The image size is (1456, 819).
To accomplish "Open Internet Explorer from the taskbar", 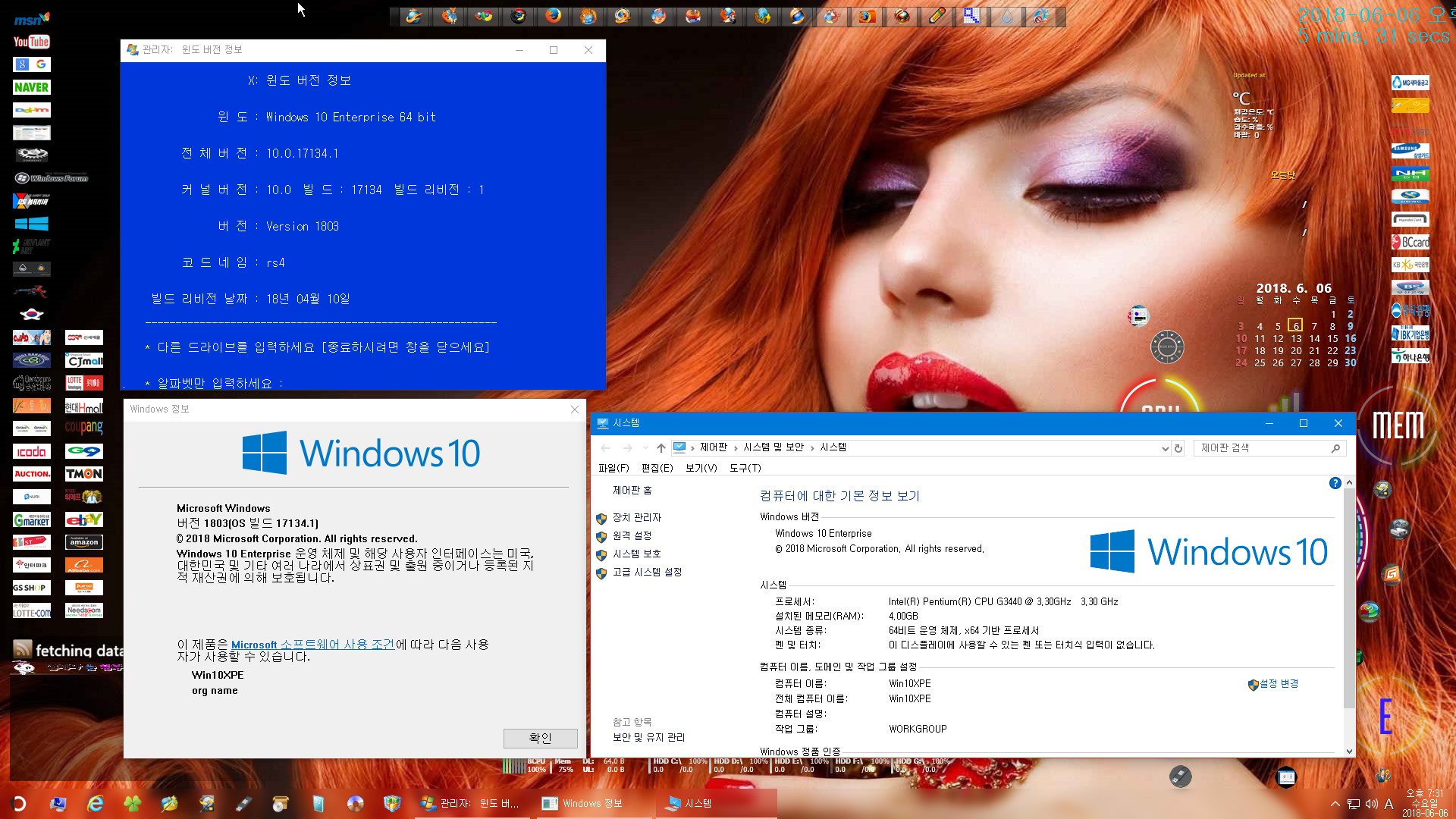I will [95, 804].
